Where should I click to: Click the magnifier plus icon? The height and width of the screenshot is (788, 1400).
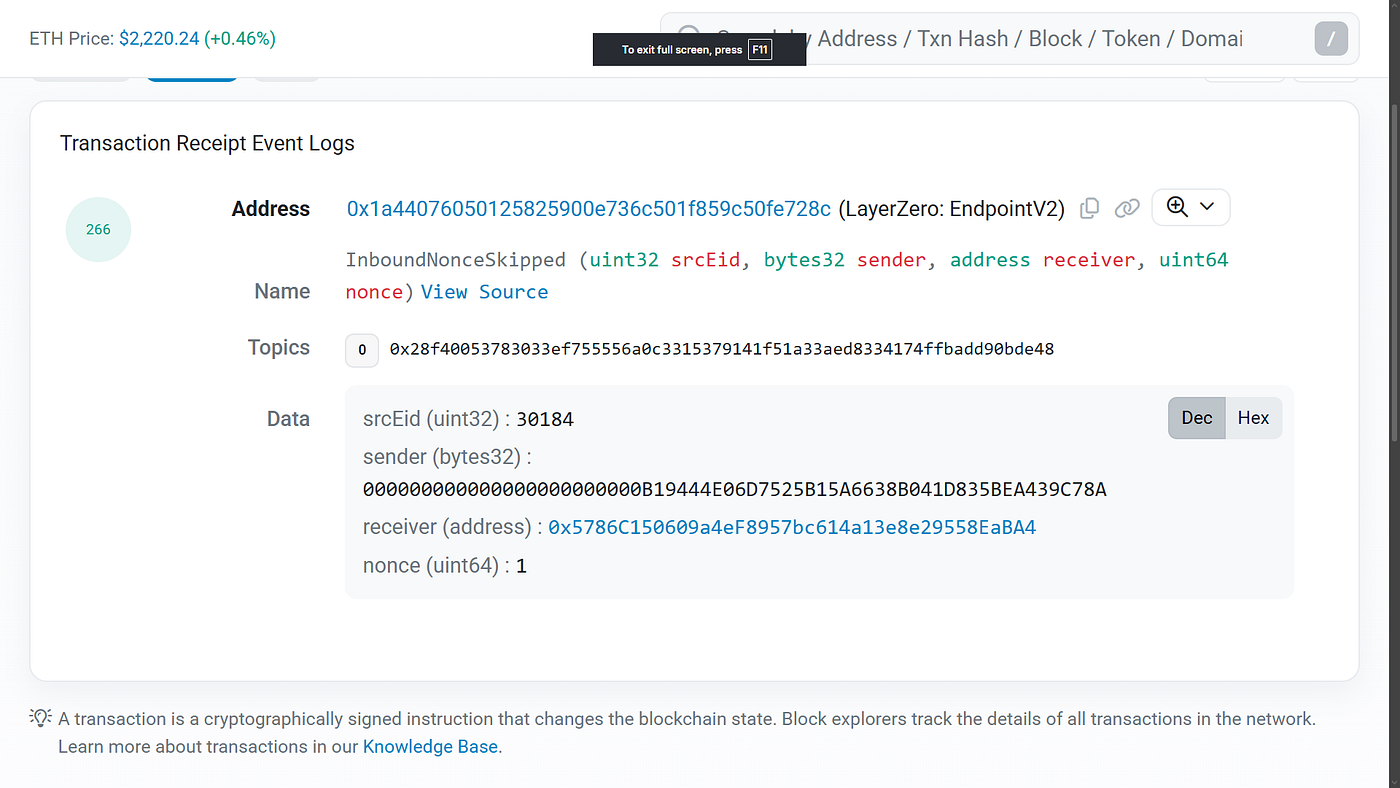(x=1177, y=207)
